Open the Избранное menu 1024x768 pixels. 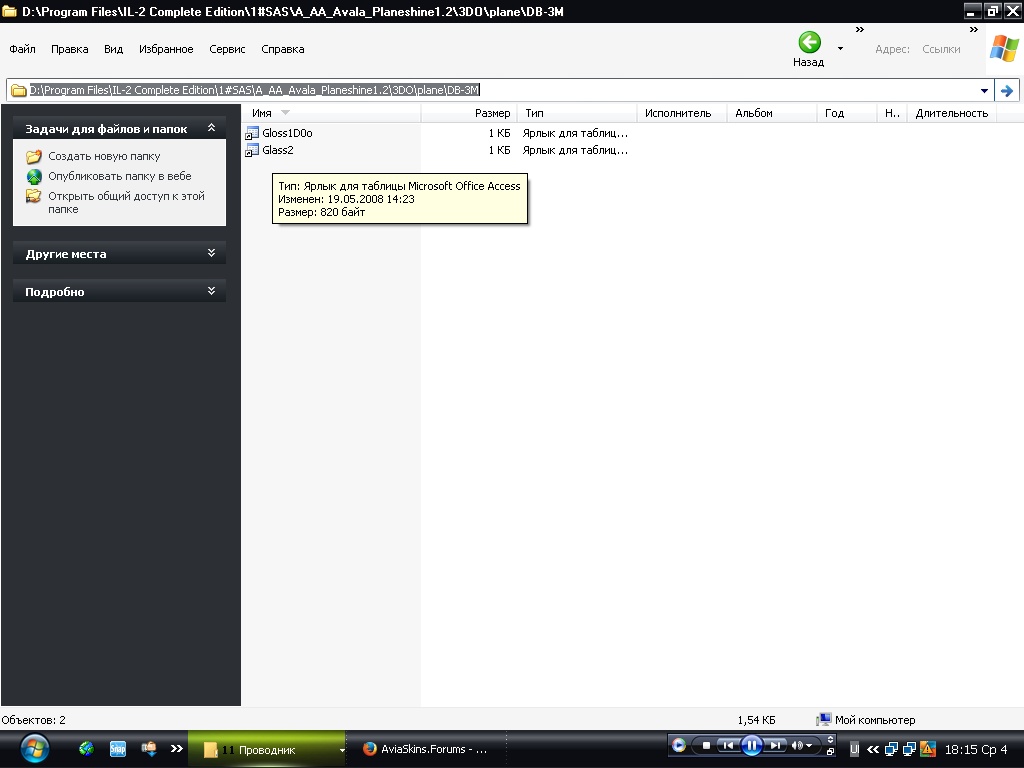[166, 49]
